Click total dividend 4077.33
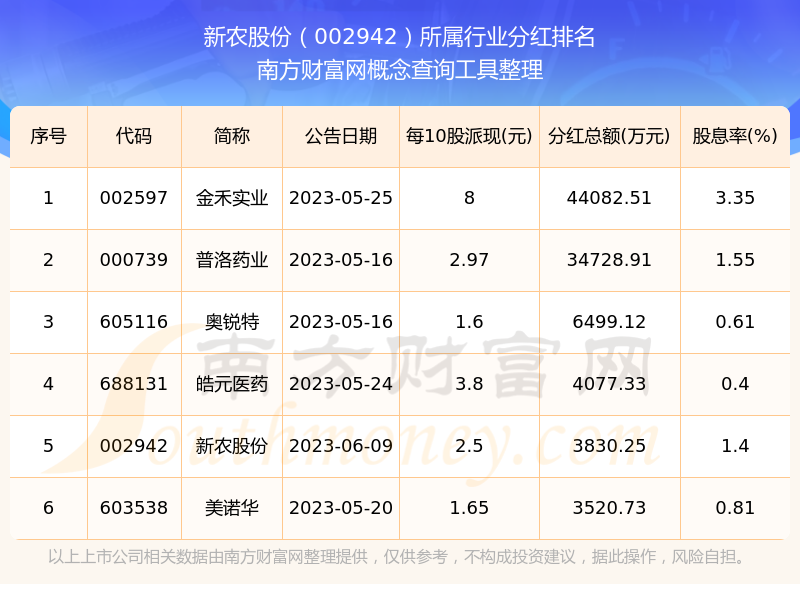The width and height of the screenshot is (800, 606). (609, 384)
